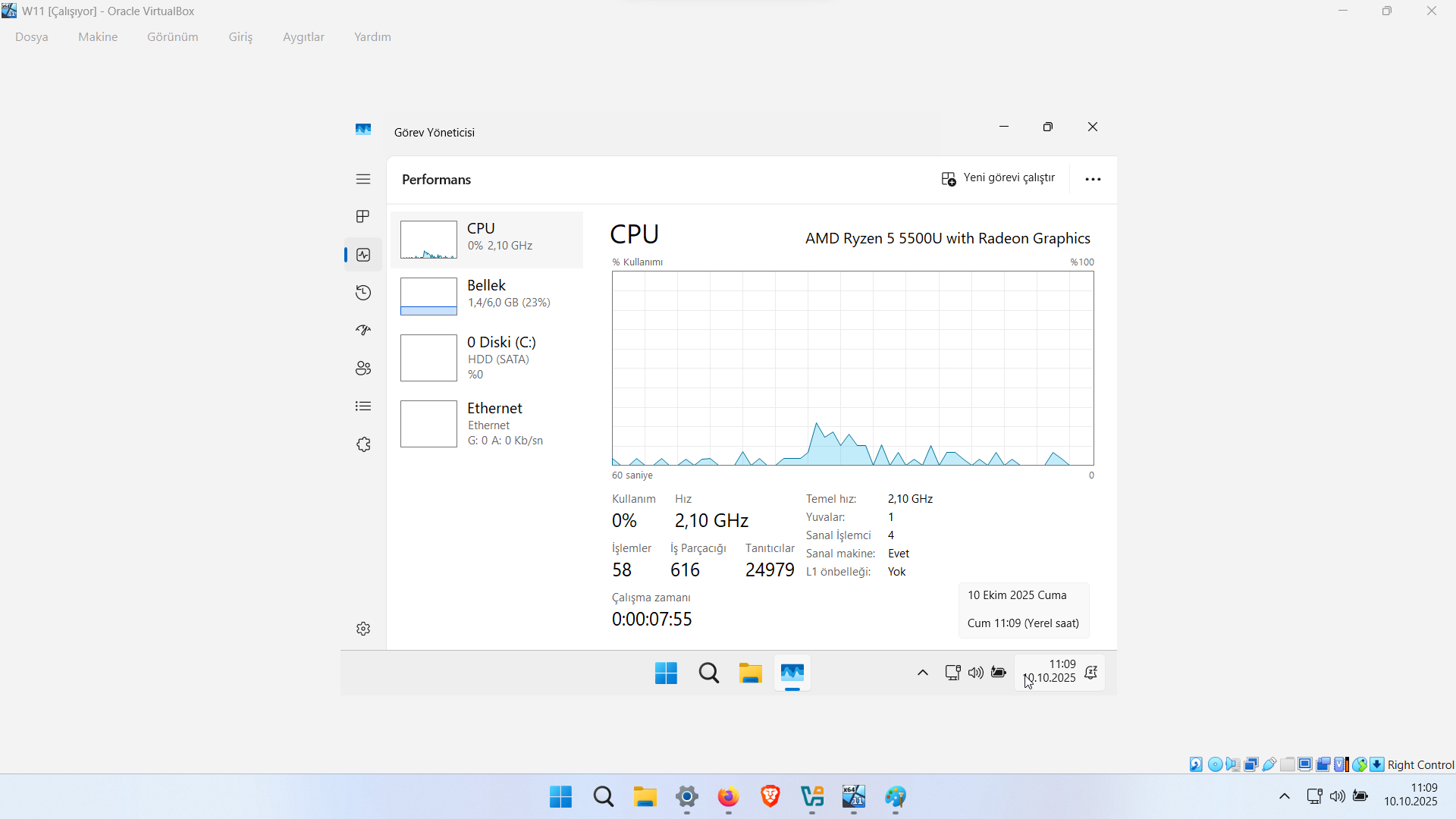Open the Processes page icon in Task Manager
The height and width of the screenshot is (819, 1456).
pyautogui.click(x=363, y=217)
